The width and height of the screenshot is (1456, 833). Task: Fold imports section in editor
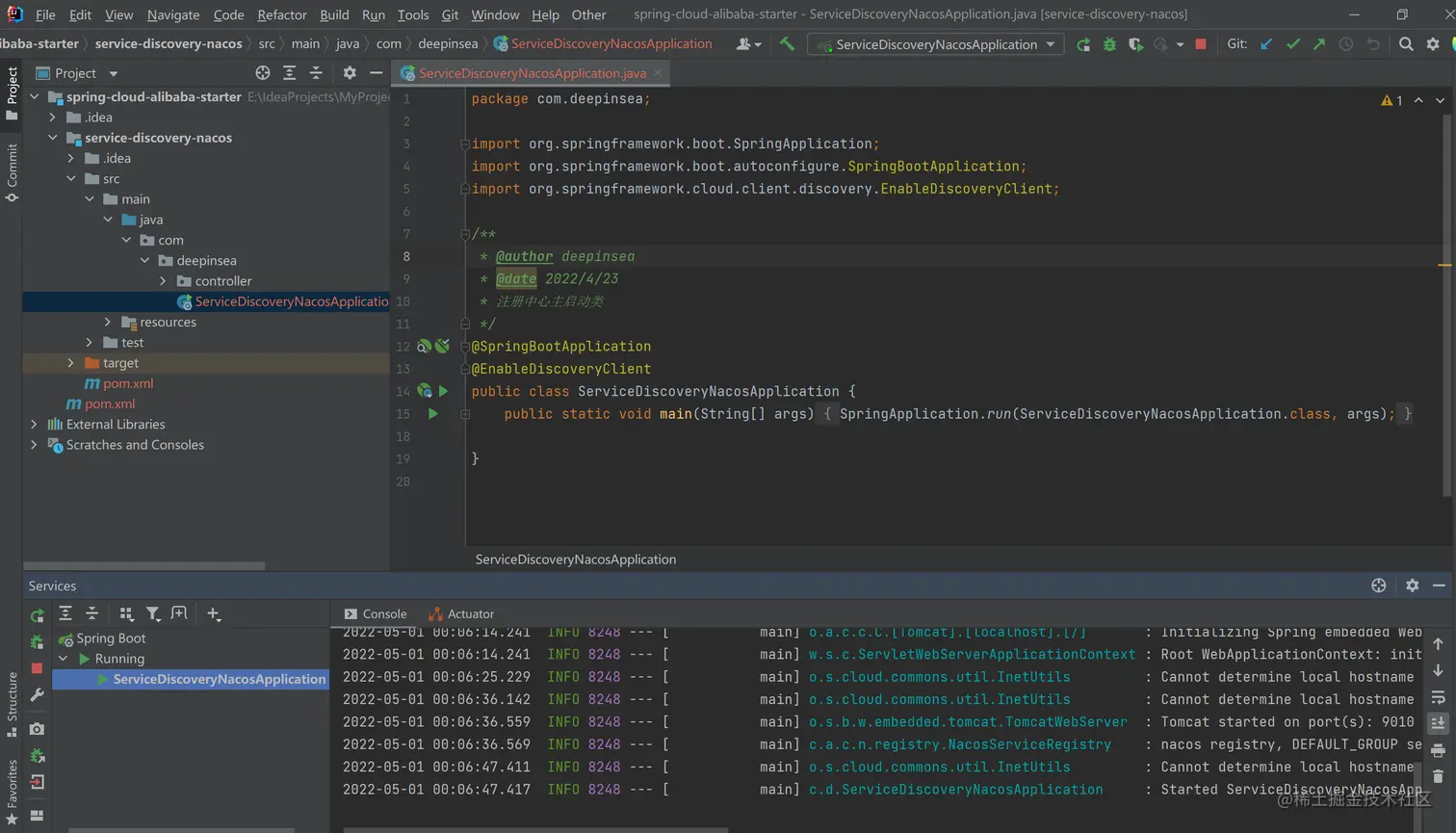point(464,143)
